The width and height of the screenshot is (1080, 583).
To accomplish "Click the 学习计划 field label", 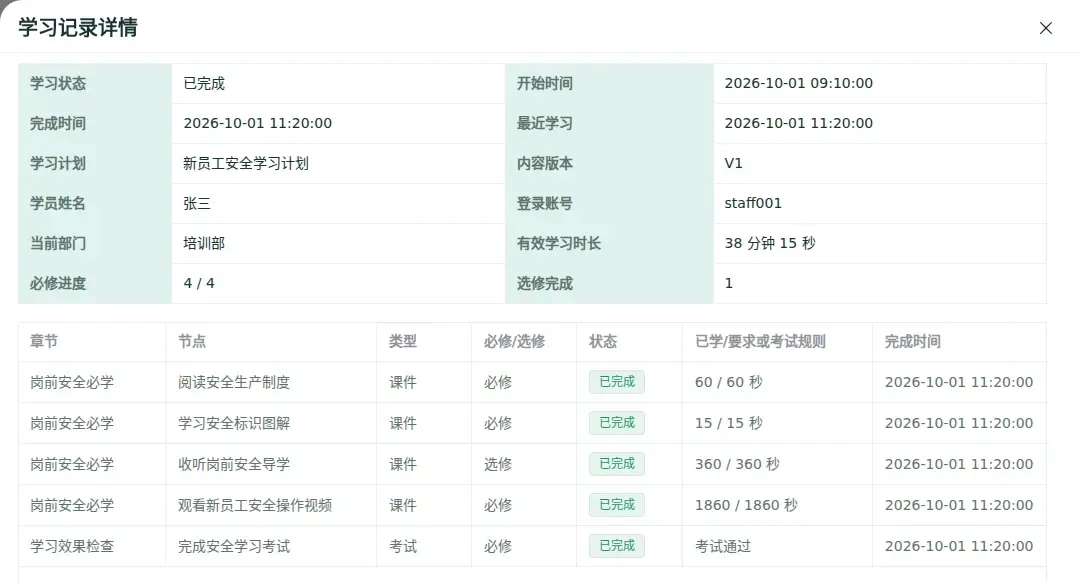I will pos(58,163).
